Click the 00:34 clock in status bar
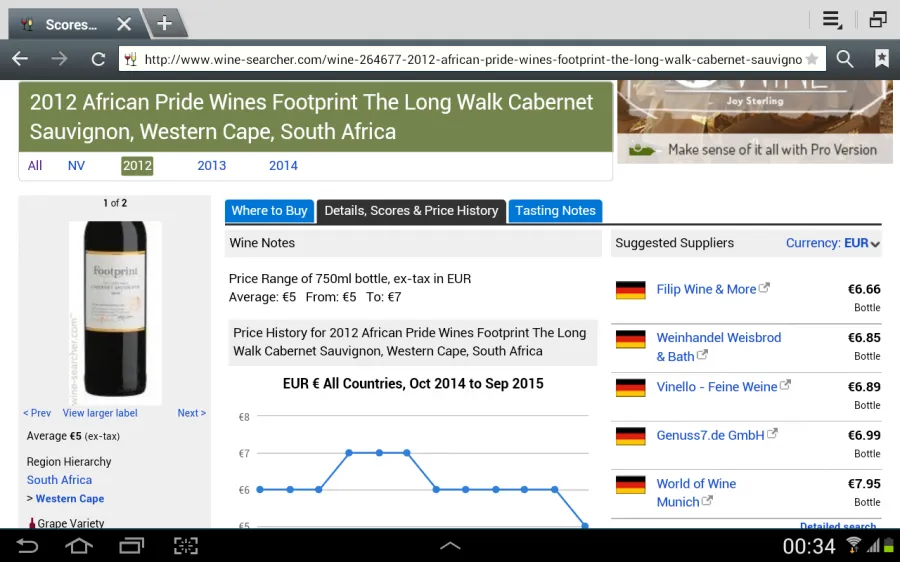 pyautogui.click(x=809, y=546)
